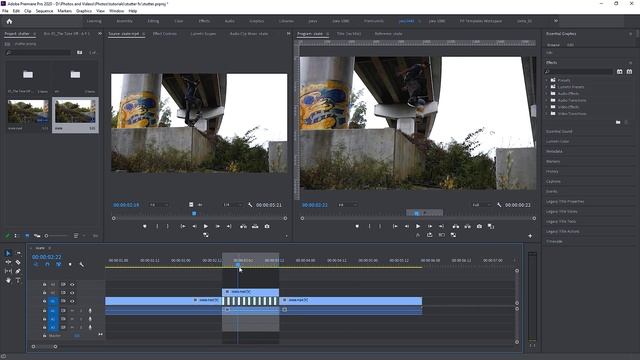Select the Track Select Forward tool
640x360 pixels.
(18, 253)
